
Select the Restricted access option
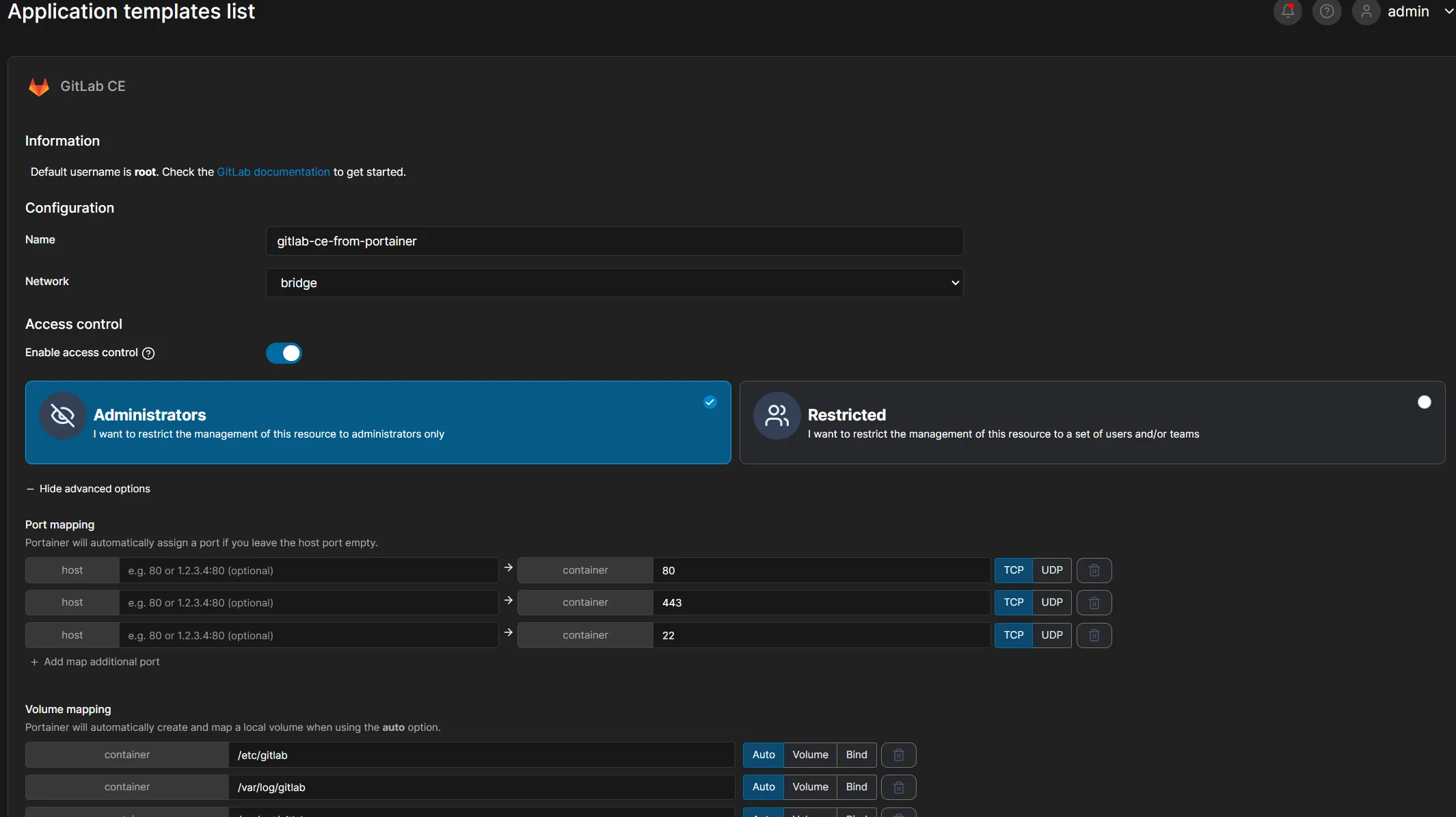[x=1092, y=423]
